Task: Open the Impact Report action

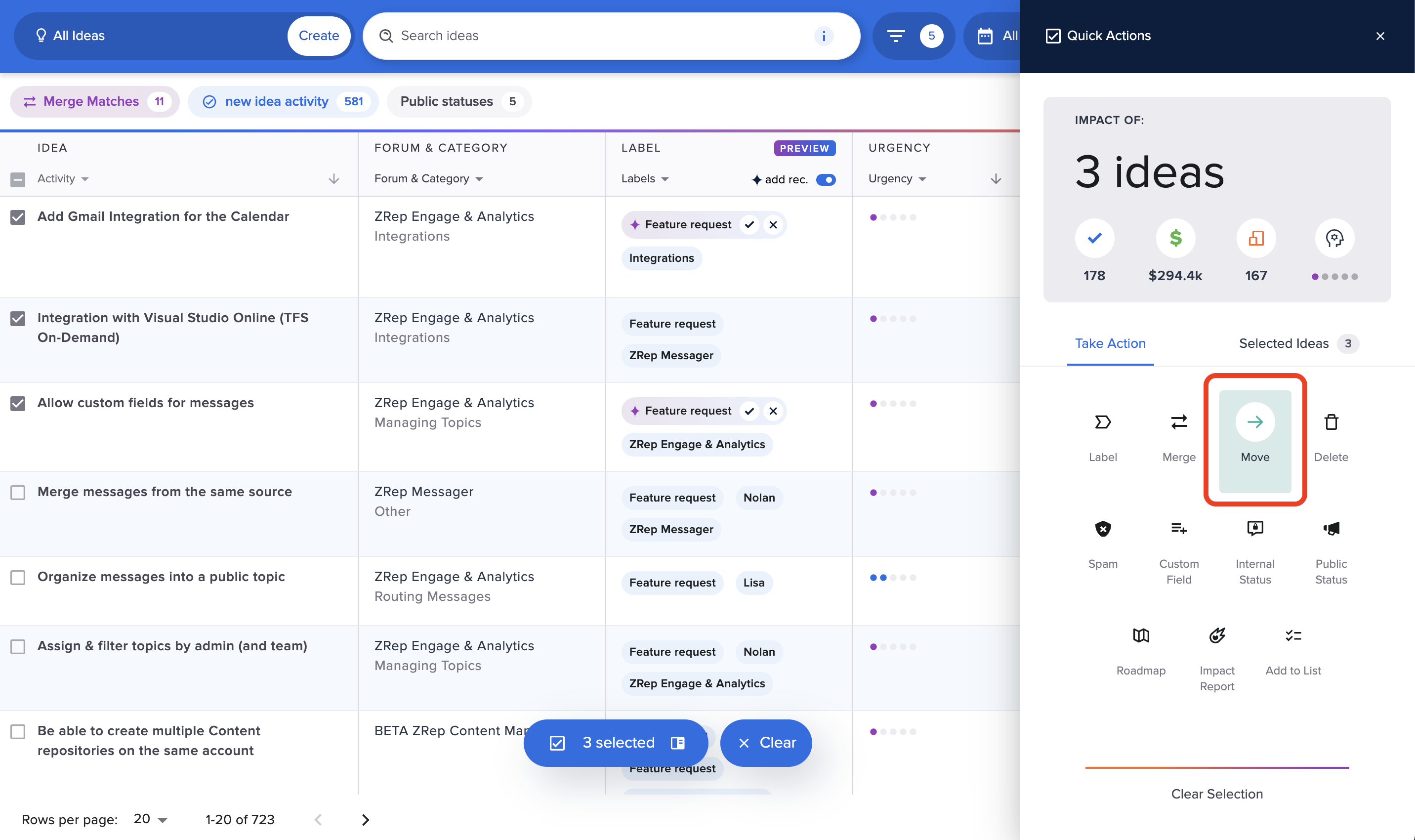Action: coord(1216,635)
